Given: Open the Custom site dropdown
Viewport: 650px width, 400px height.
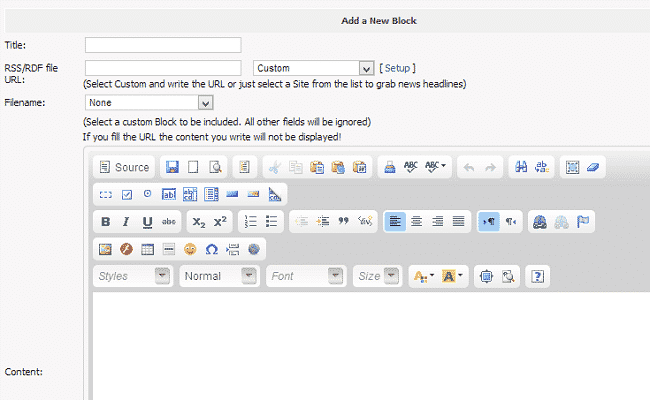Looking at the screenshot, I should point(313,68).
